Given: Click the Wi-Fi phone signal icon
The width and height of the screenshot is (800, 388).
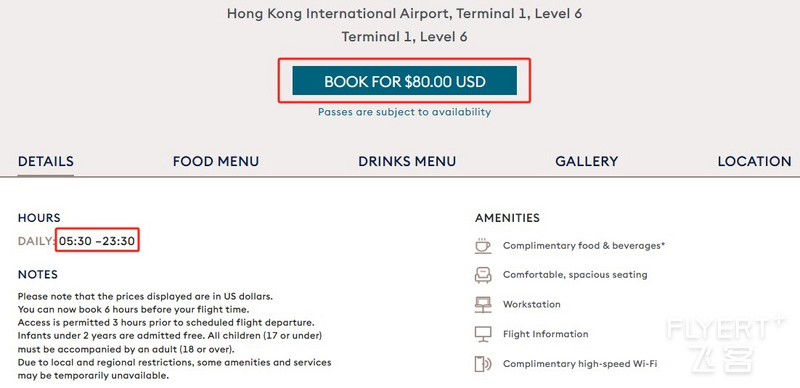Looking at the screenshot, I should coord(483,364).
